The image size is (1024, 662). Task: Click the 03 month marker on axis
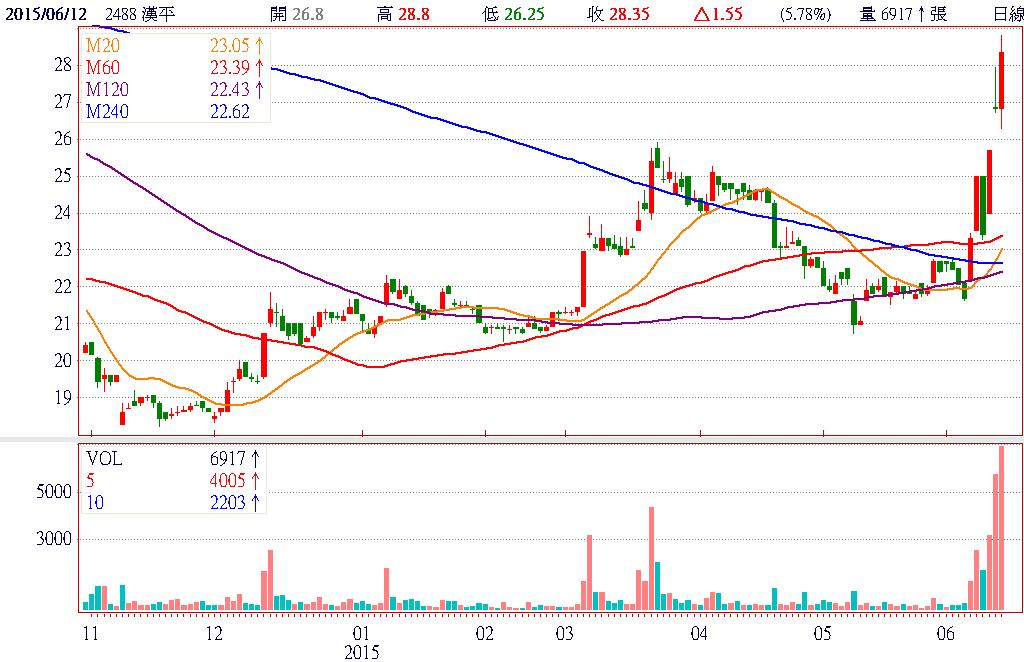click(565, 634)
